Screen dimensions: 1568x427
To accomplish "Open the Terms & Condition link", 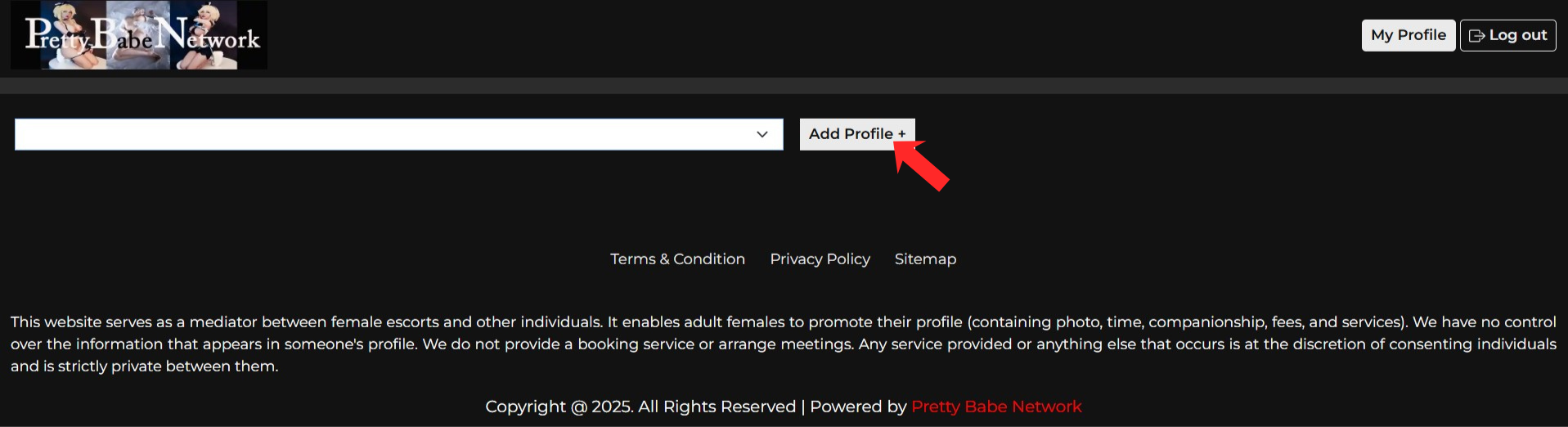I will tap(677, 259).
